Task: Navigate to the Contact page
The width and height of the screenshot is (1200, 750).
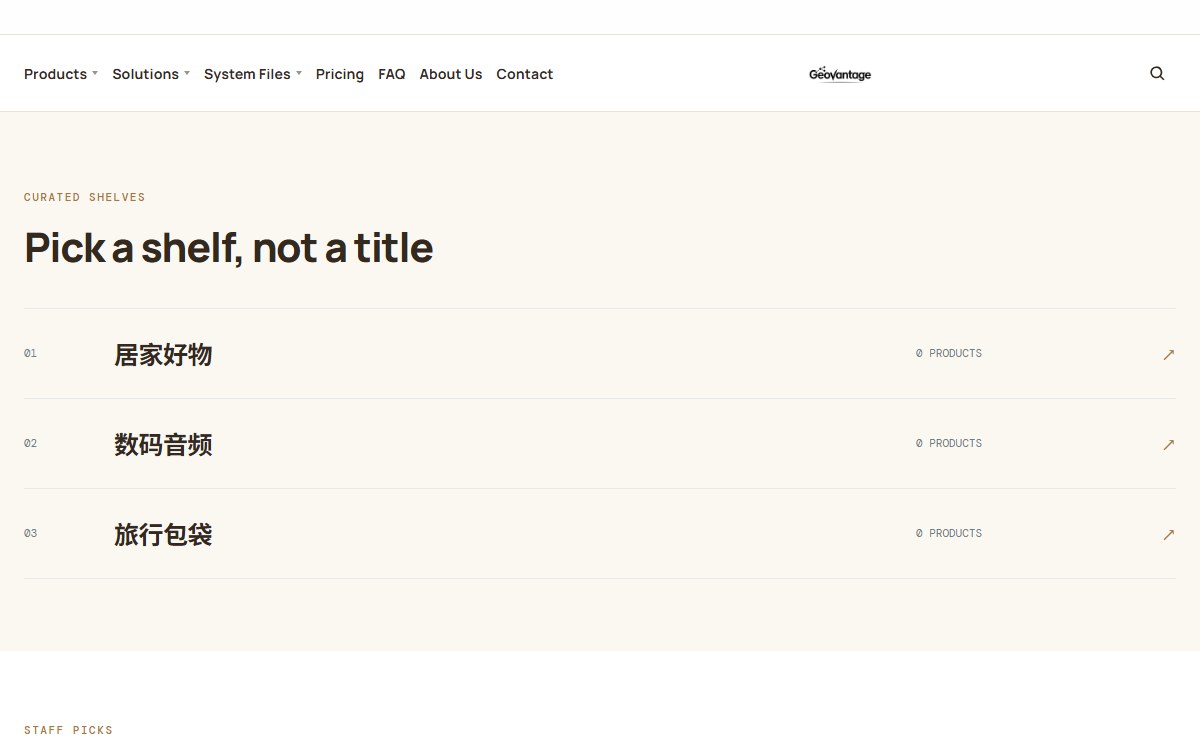Action: [525, 74]
